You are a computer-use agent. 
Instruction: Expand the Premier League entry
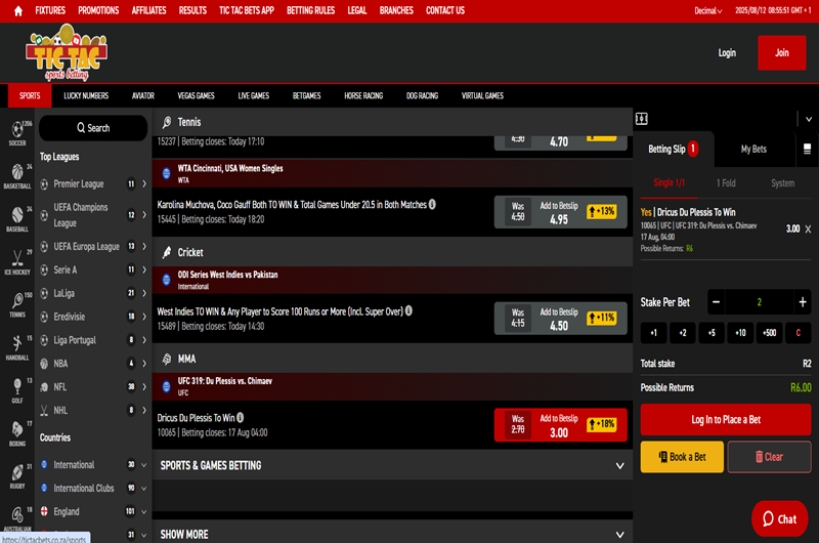click(144, 184)
